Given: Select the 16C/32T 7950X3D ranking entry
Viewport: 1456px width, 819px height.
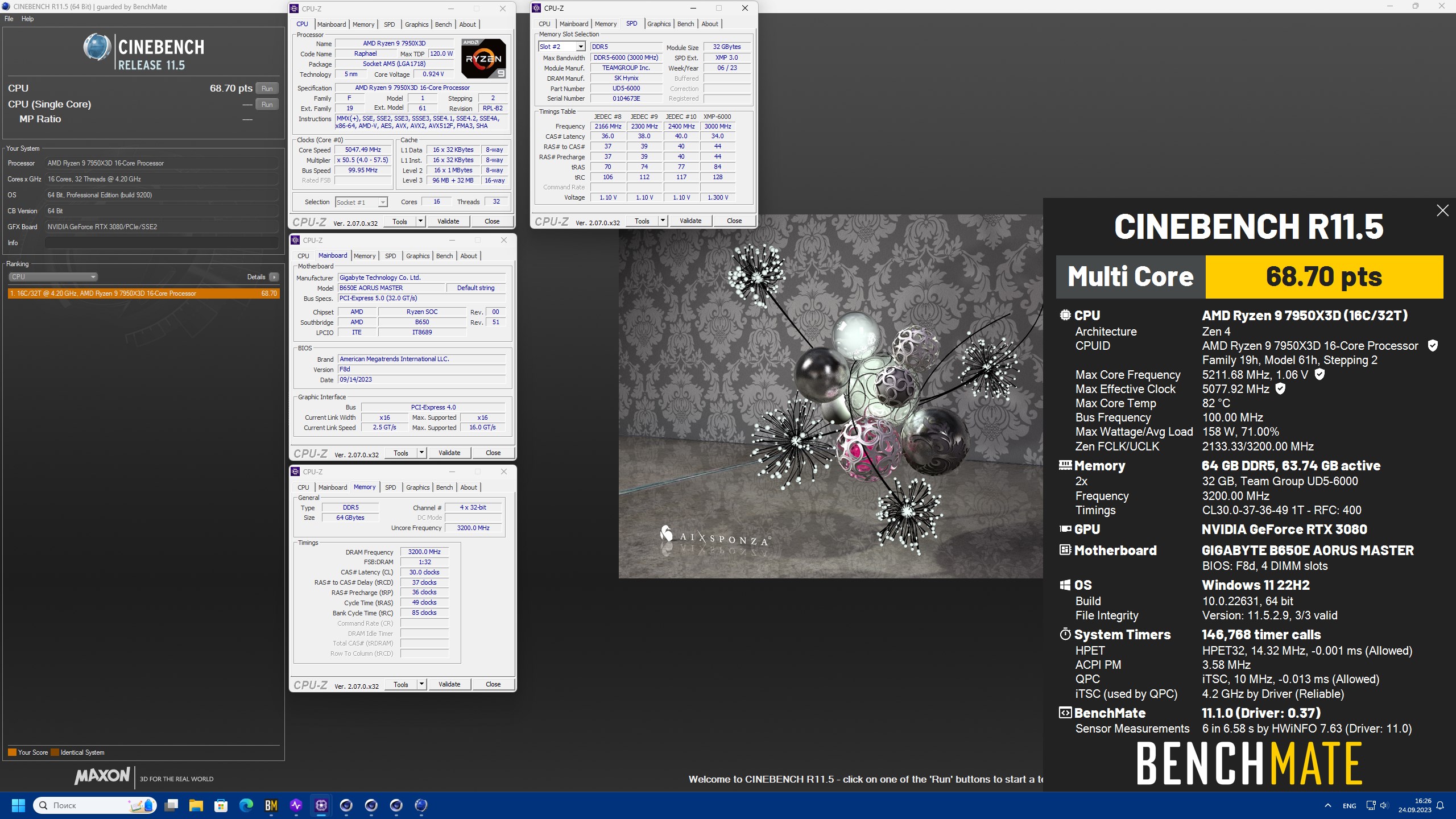Looking at the screenshot, I should point(143,293).
